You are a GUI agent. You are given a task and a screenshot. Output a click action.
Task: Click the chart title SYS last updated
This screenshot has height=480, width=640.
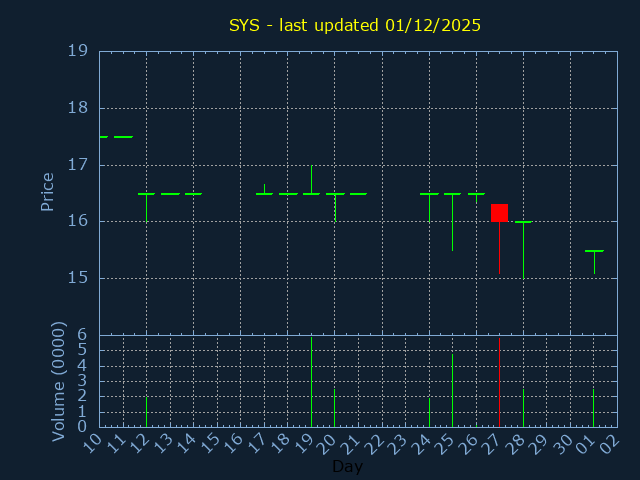[355, 25]
